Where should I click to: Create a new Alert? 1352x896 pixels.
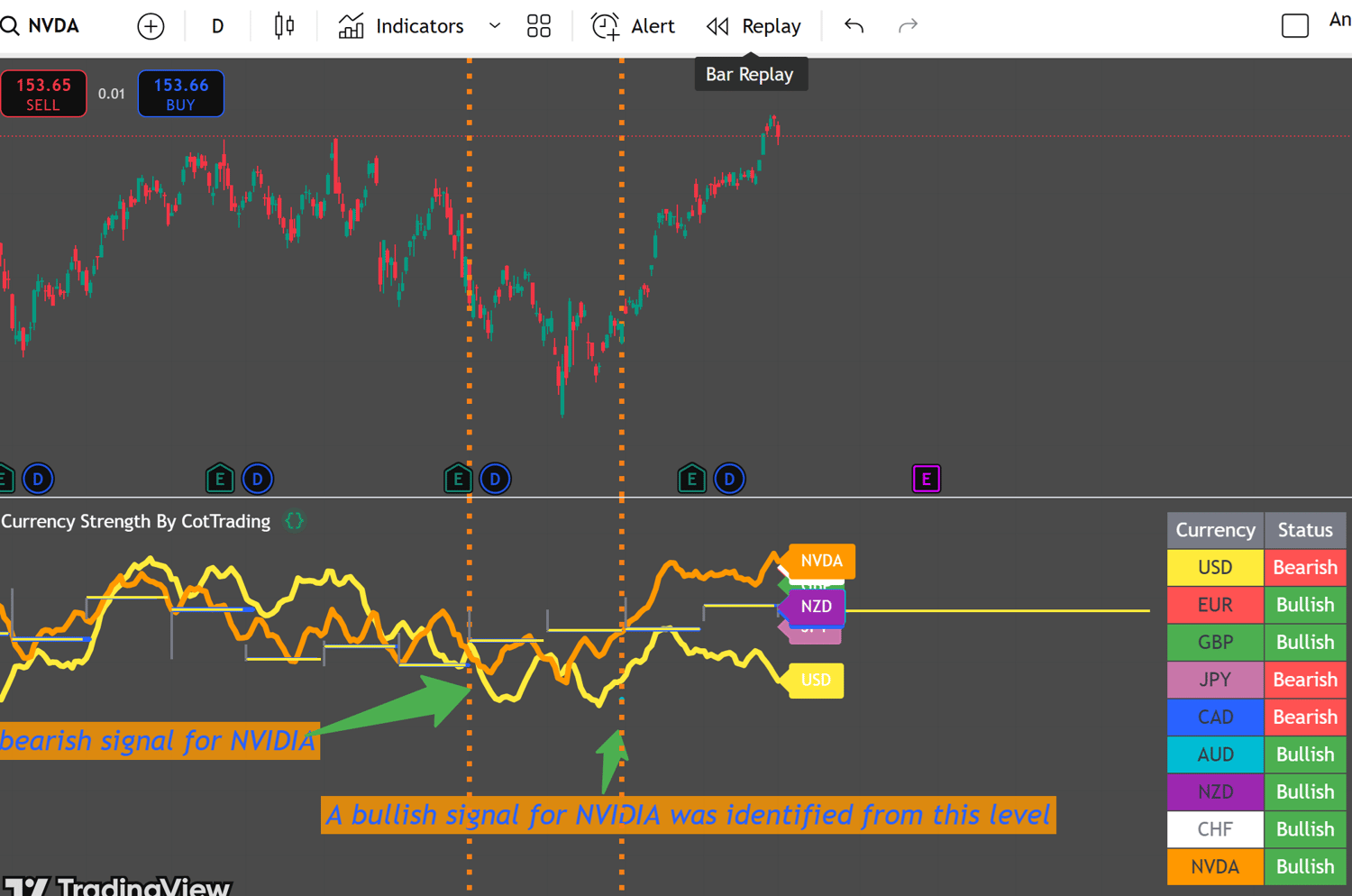point(633,26)
